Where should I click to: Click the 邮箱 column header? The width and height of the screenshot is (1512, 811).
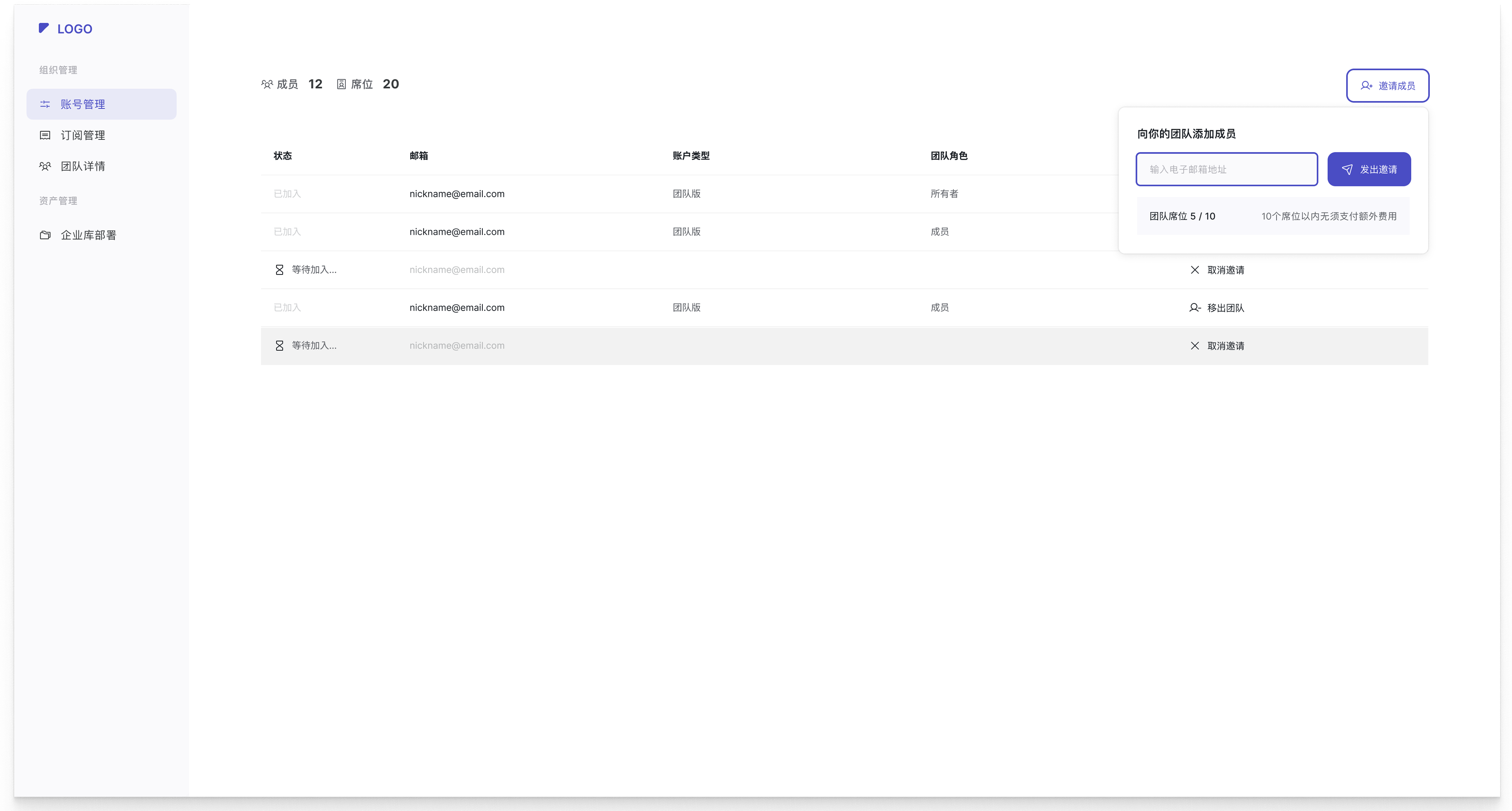pyautogui.click(x=419, y=156)
